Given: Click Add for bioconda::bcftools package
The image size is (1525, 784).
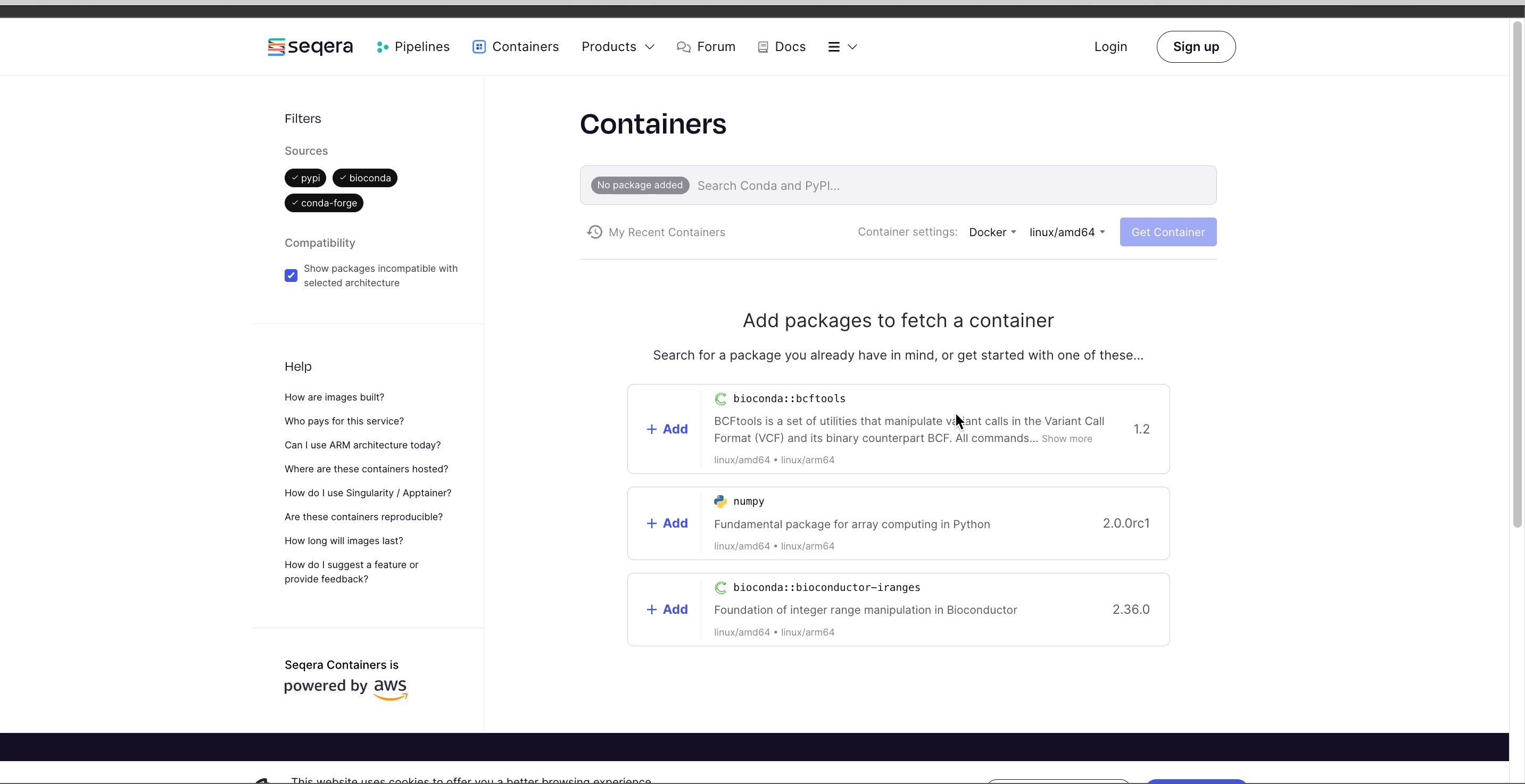Looking at the screenshot, I should (666, 428).
